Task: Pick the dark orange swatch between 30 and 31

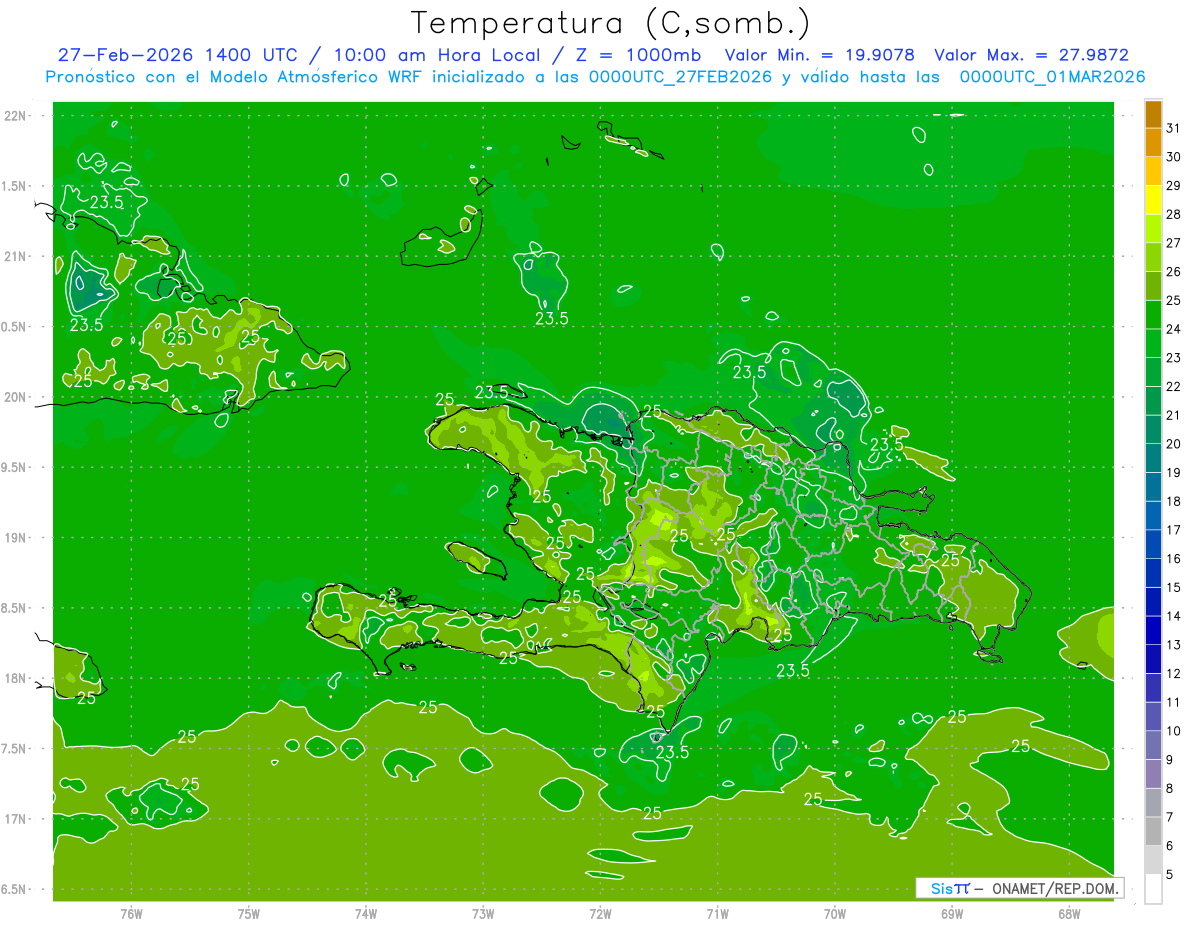Action: pos(1153,143)
